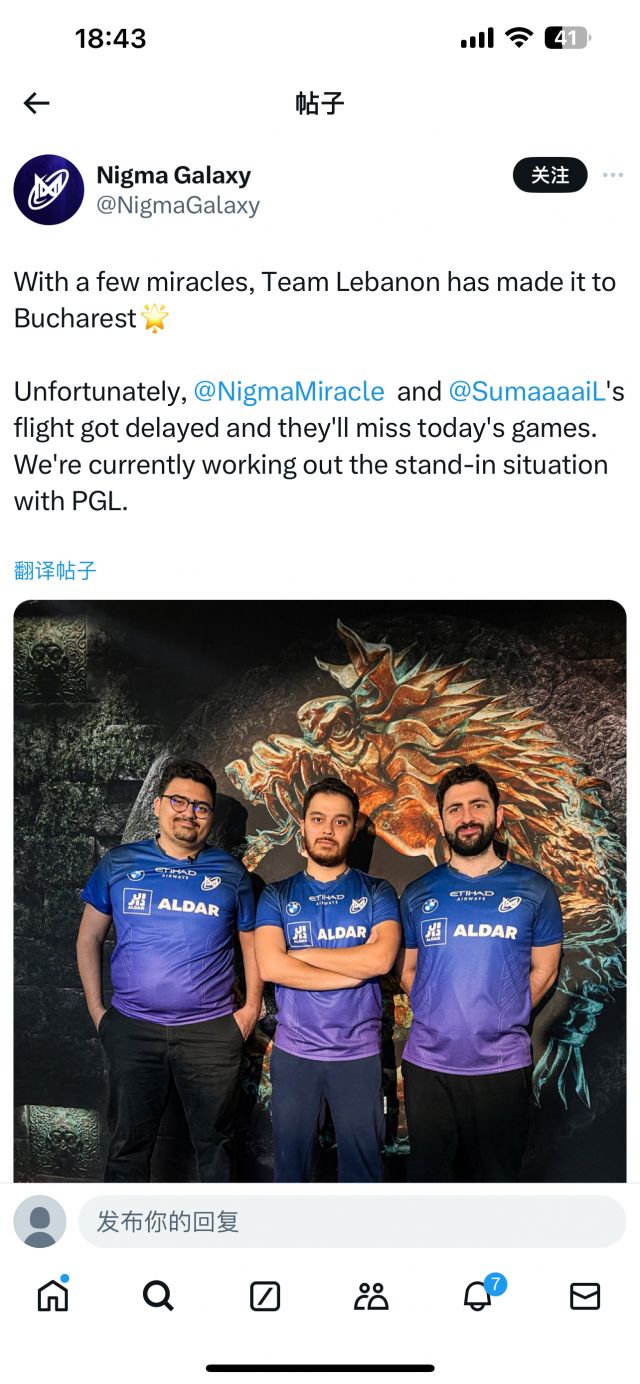Open the Nigma Galaxy profile avatar
The width and height of the screenshot is (640, 1384).
point(49,190)
